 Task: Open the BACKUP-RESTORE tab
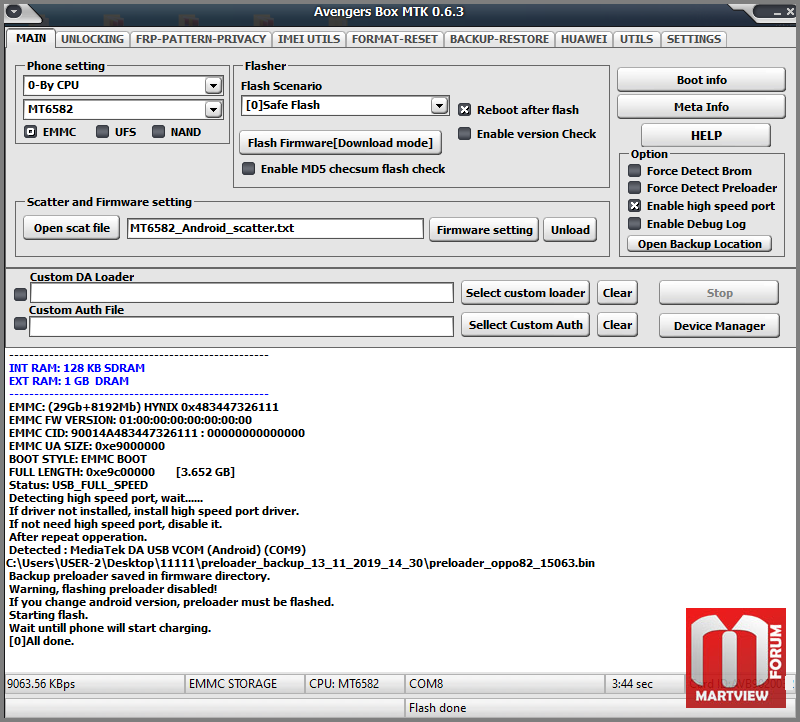pos(499,39)
